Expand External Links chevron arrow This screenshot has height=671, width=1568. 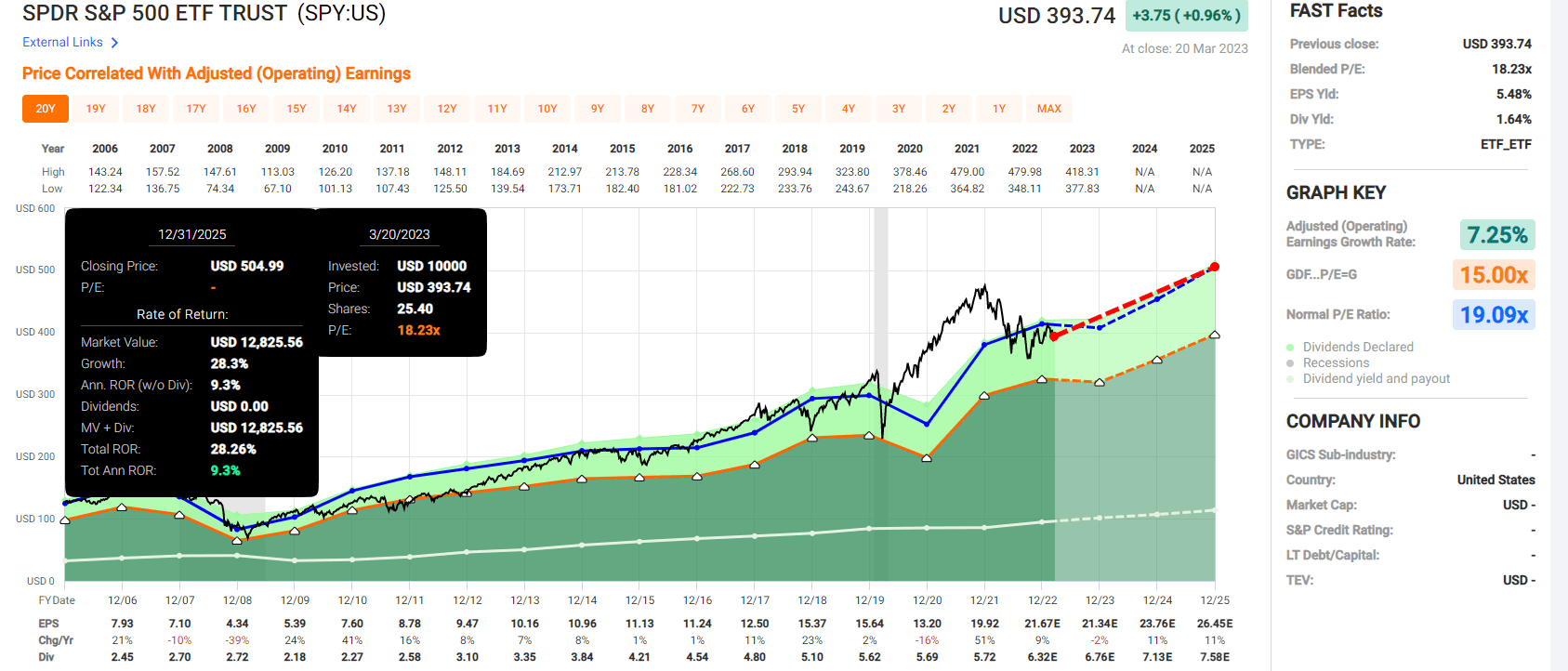point(114,43)
